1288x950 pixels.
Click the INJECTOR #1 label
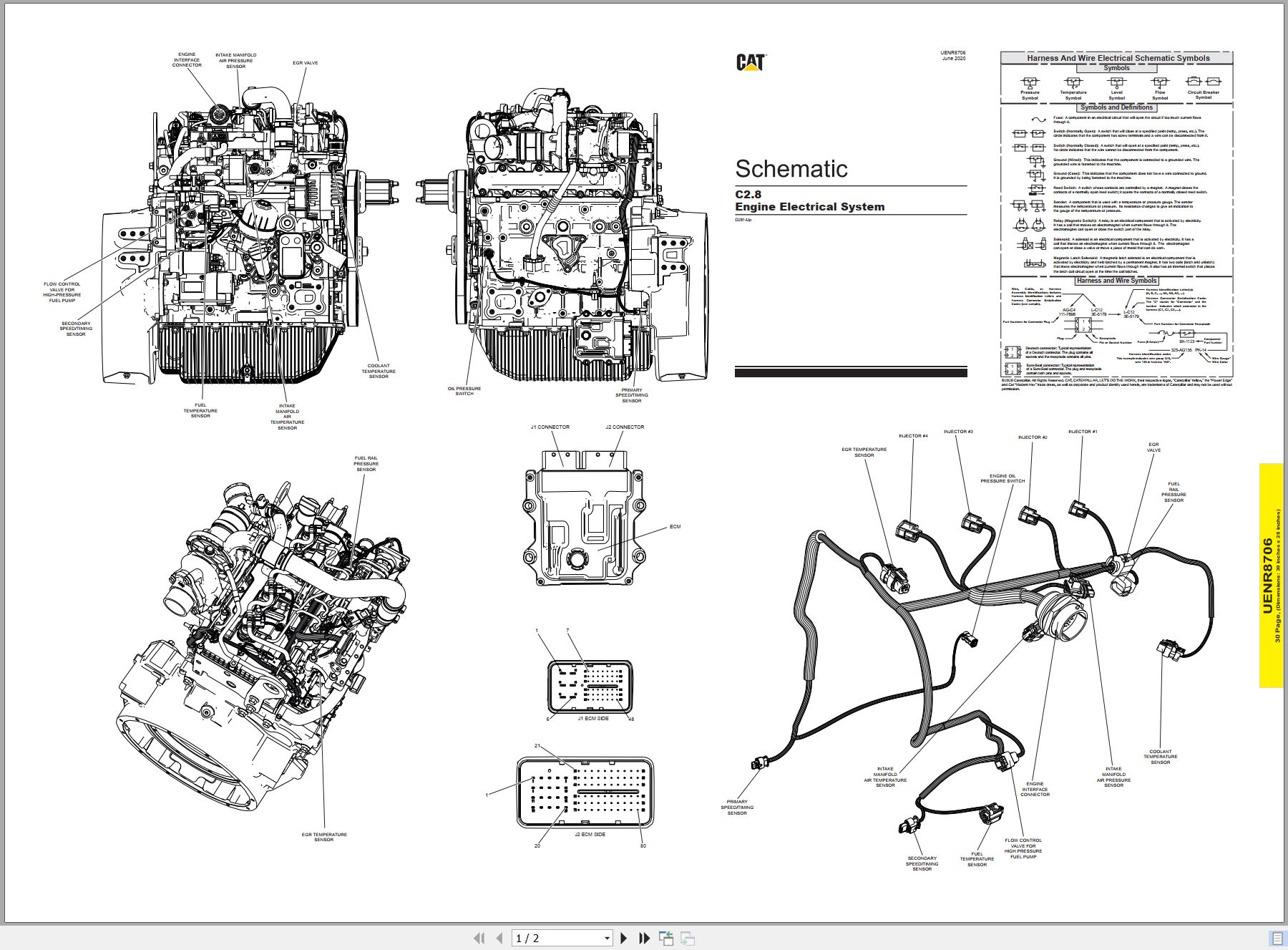[1083, 432]
